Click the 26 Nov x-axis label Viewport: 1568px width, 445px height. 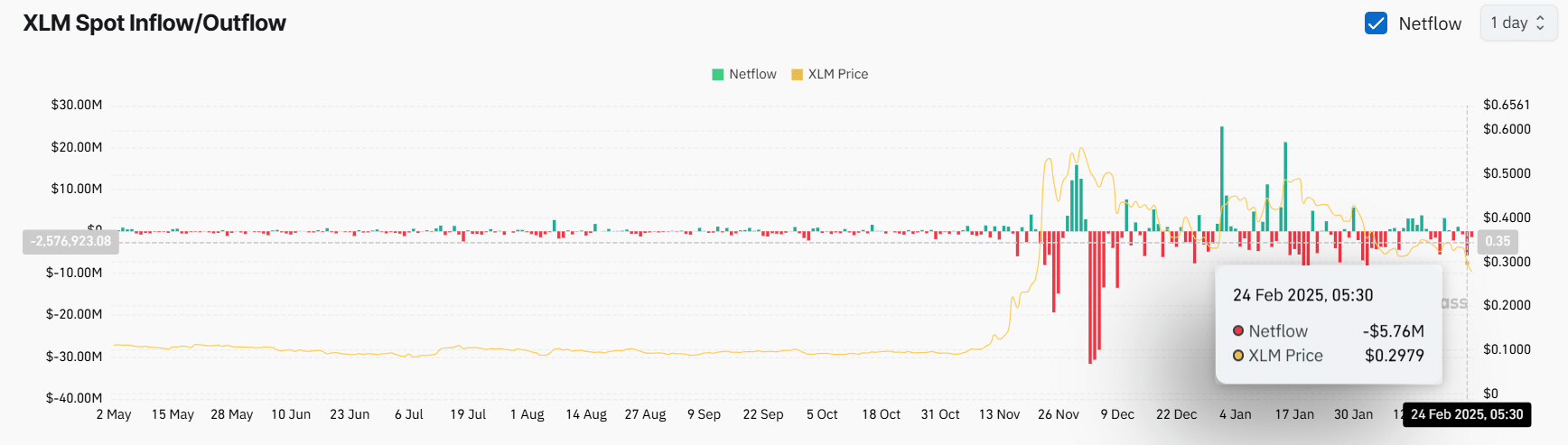[1058, 414]
